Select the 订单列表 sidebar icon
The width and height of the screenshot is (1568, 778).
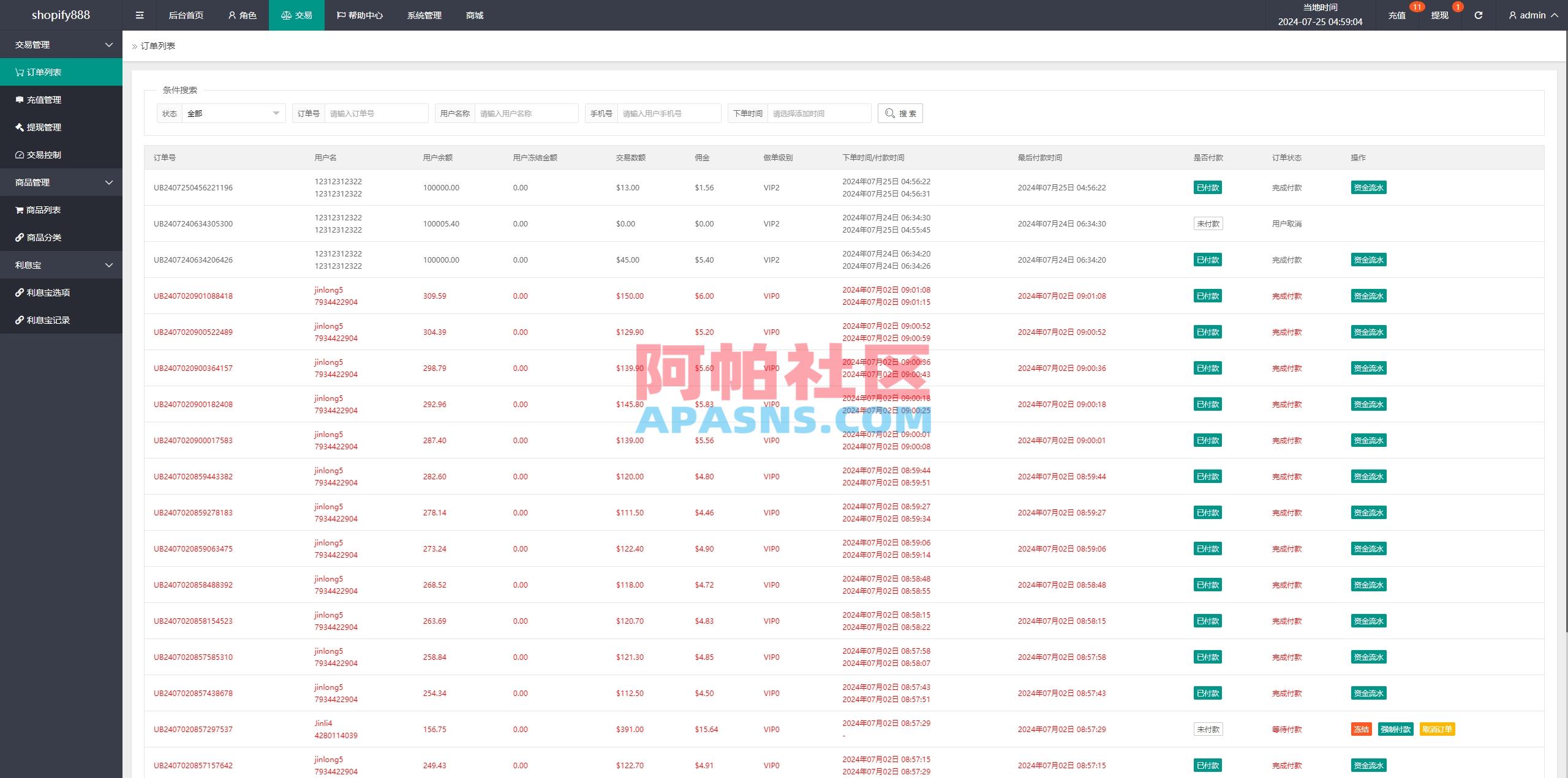tap(18, 72)
